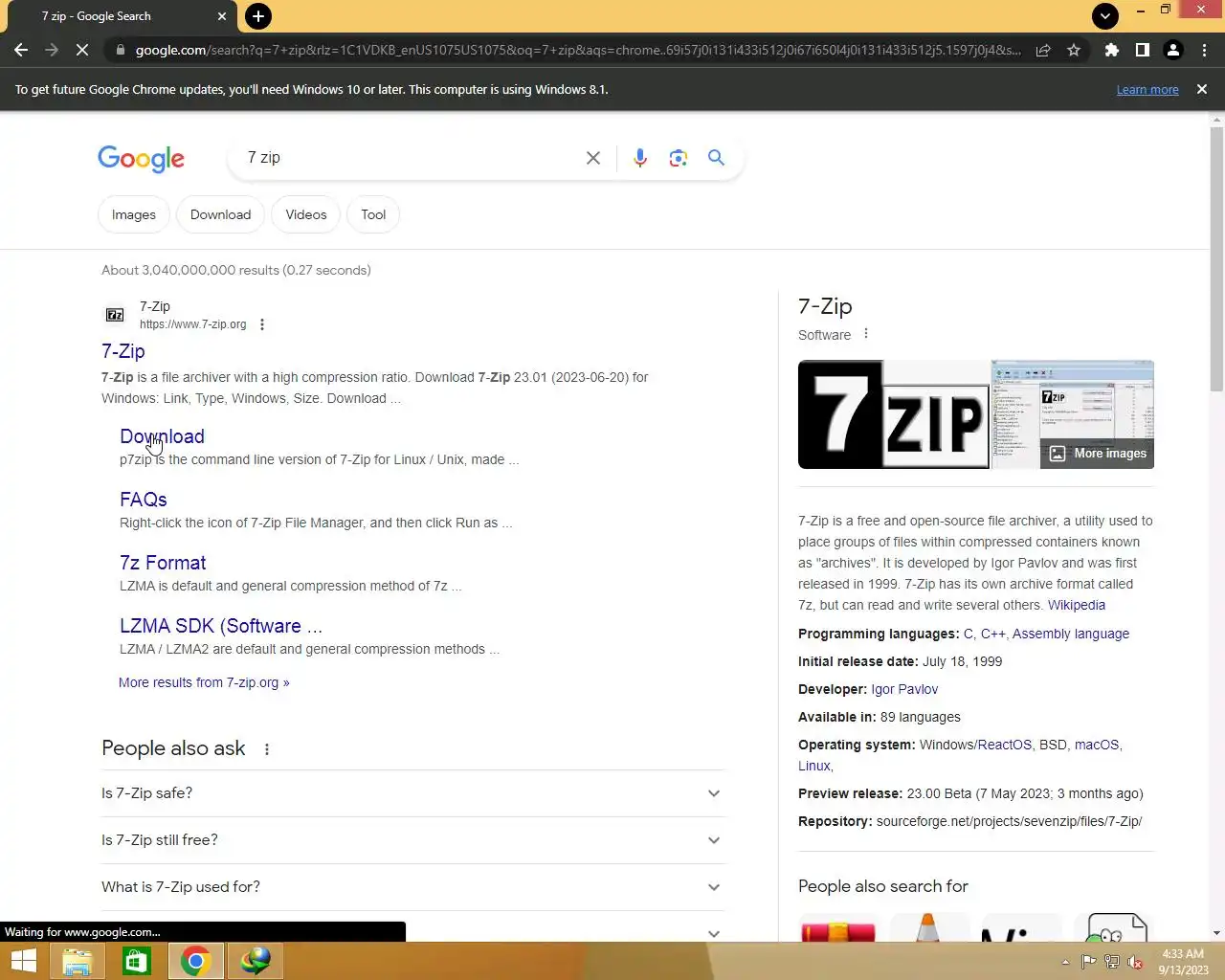Open the taskbar clock and date
This screenshot has width=1225, height=980.
pyautogui.click(x=1183, y=962)
